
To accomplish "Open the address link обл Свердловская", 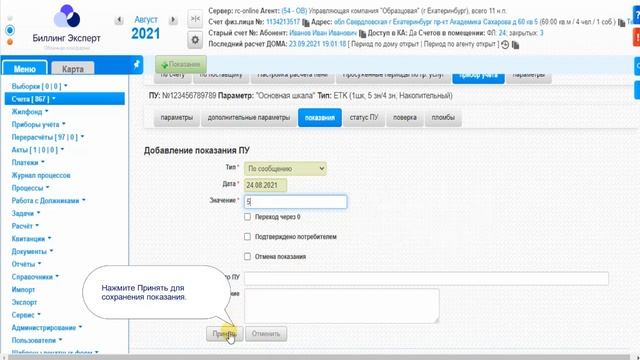I will click(436, 22).
